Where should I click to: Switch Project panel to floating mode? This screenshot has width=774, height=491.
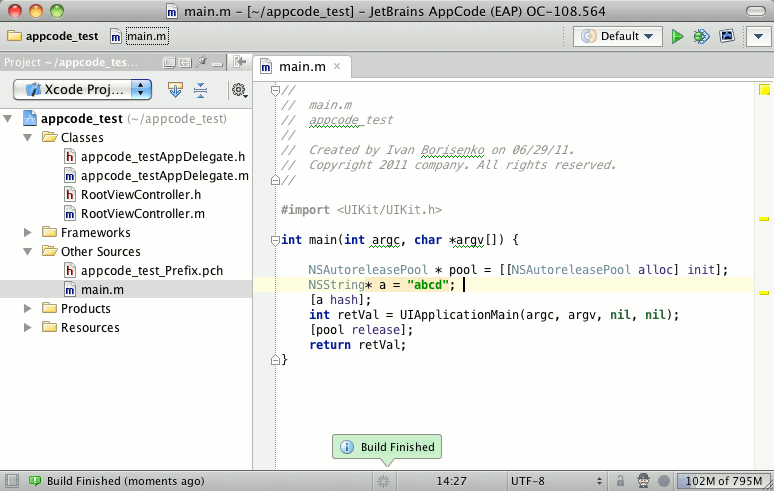[x=169, y=63]
